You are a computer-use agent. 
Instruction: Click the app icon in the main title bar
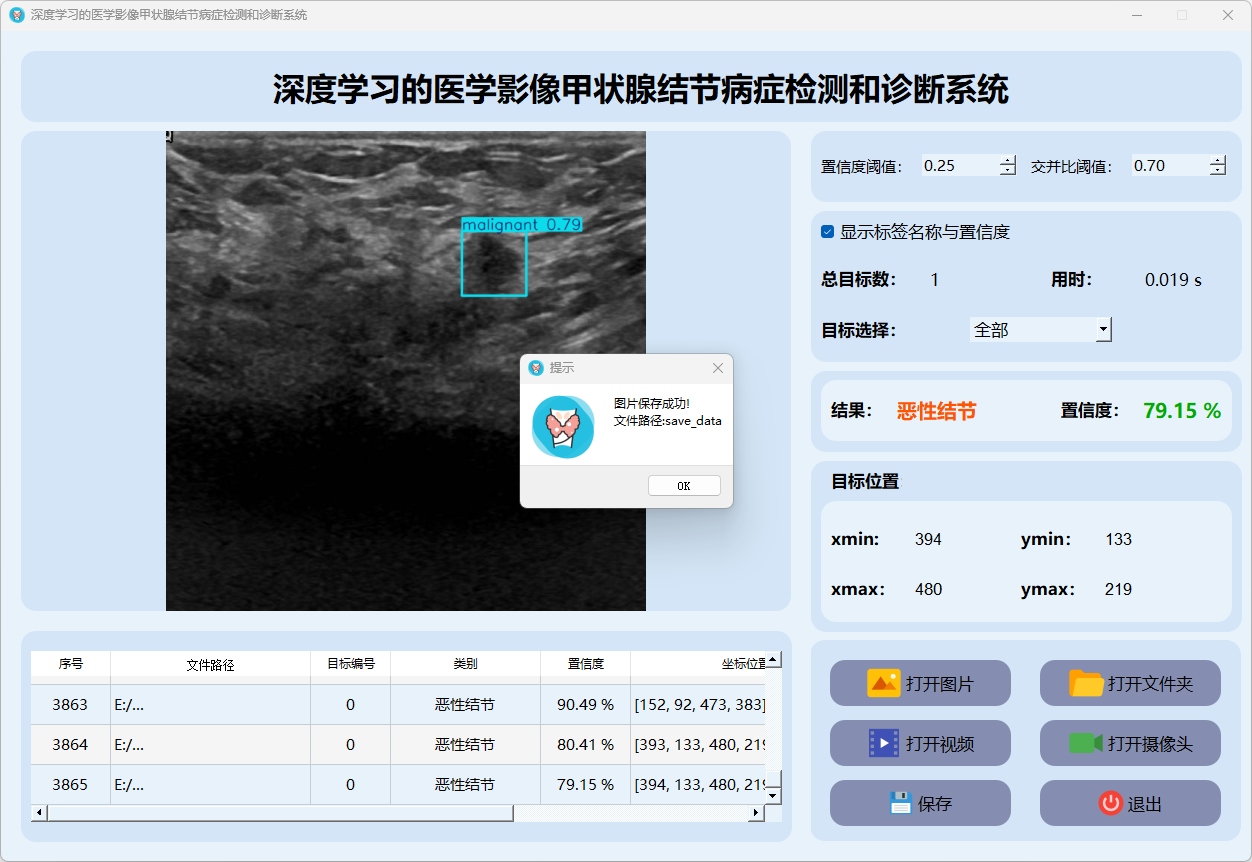tap(16, 15)
